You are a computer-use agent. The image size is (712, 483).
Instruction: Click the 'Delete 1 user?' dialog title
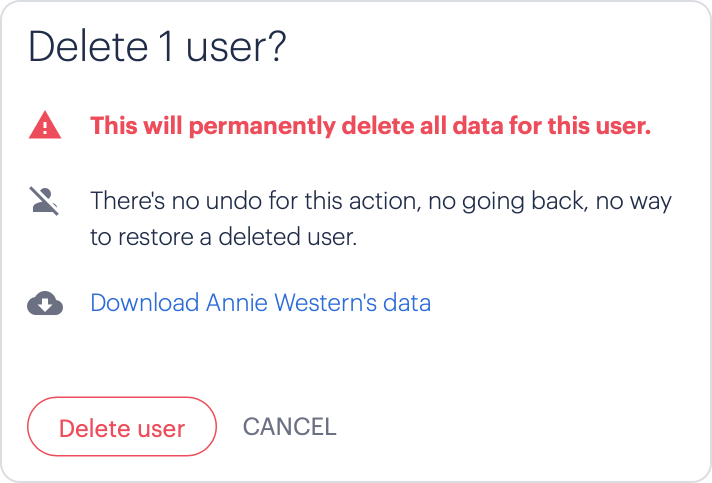[x=157, y=46]
